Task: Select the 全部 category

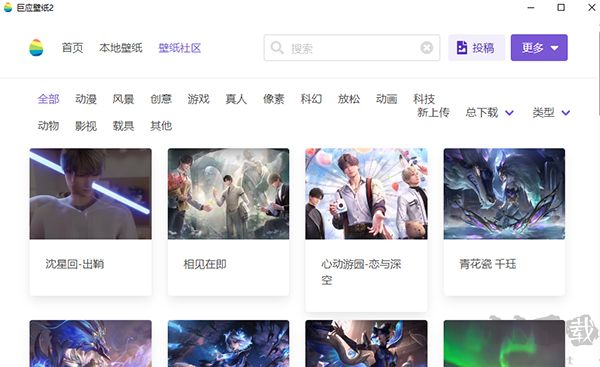Action: click(x=48, y=99)
